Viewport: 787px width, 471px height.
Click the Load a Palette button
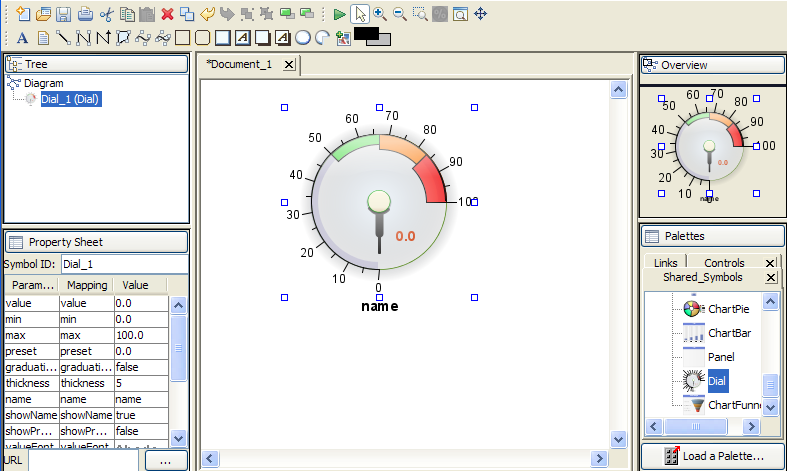pyautogui.click(x=711, y=456)
